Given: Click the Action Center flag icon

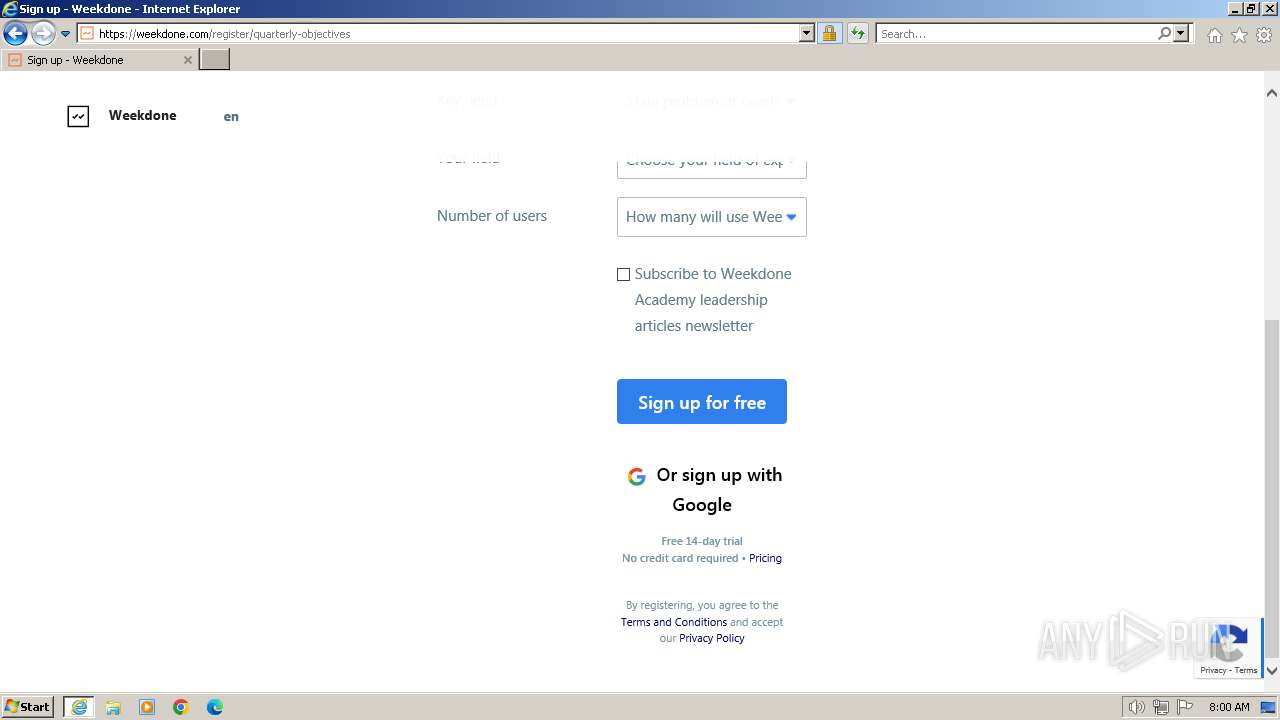Looking at the screenshot, I should tap(1185, 707).
